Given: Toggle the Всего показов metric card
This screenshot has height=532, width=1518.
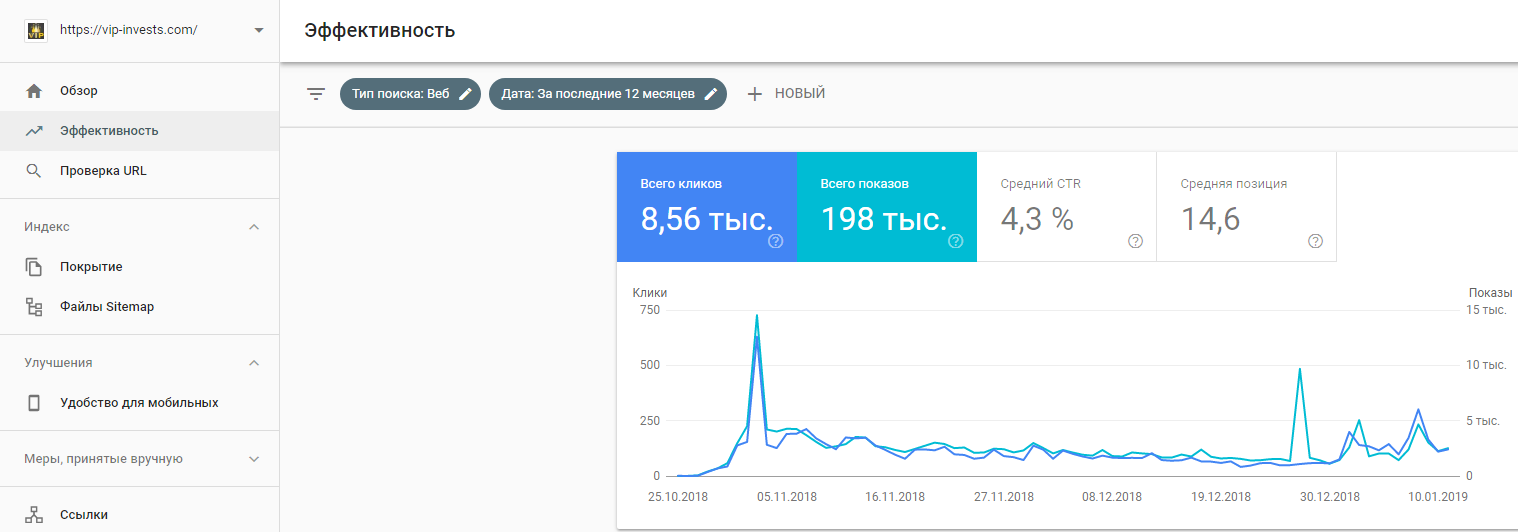Looking at the screenshot, I should [x=886, y=206].
